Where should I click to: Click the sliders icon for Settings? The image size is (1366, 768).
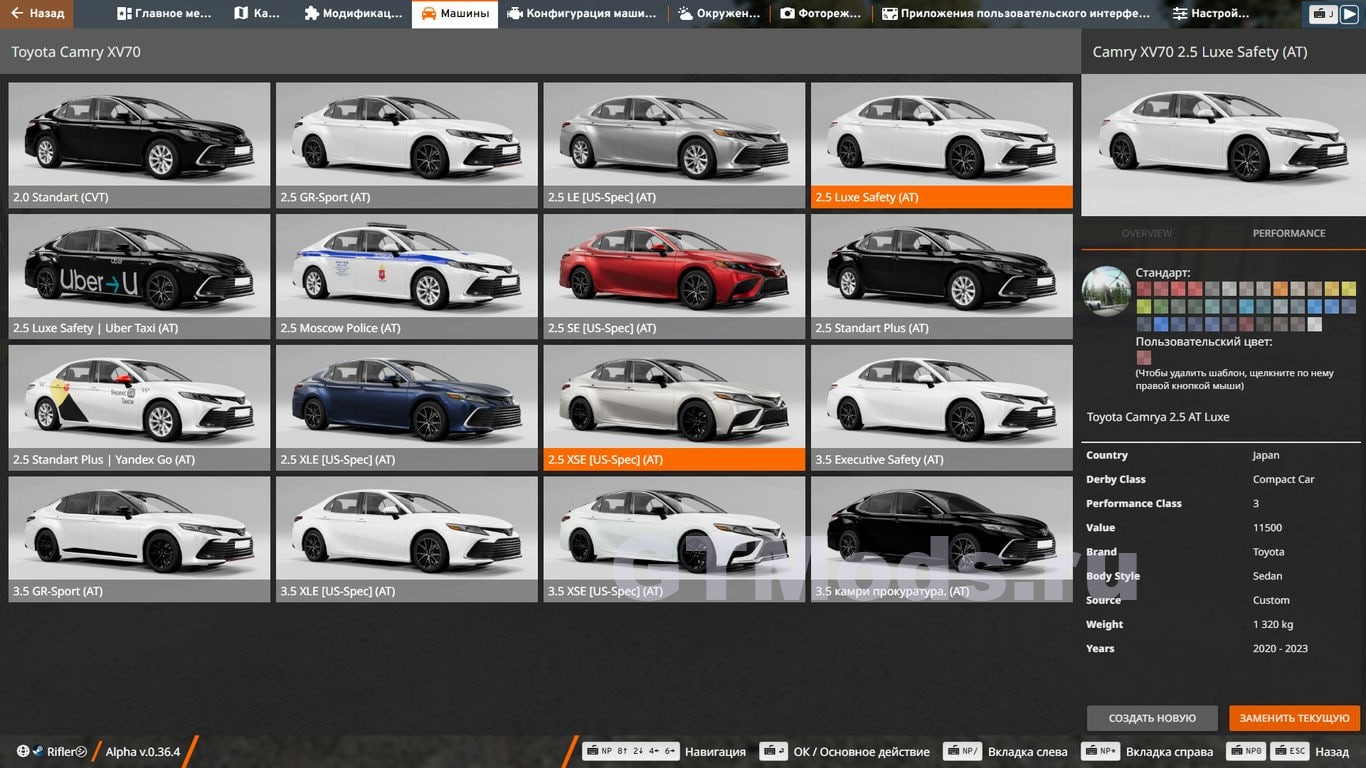click(1180, 14)
